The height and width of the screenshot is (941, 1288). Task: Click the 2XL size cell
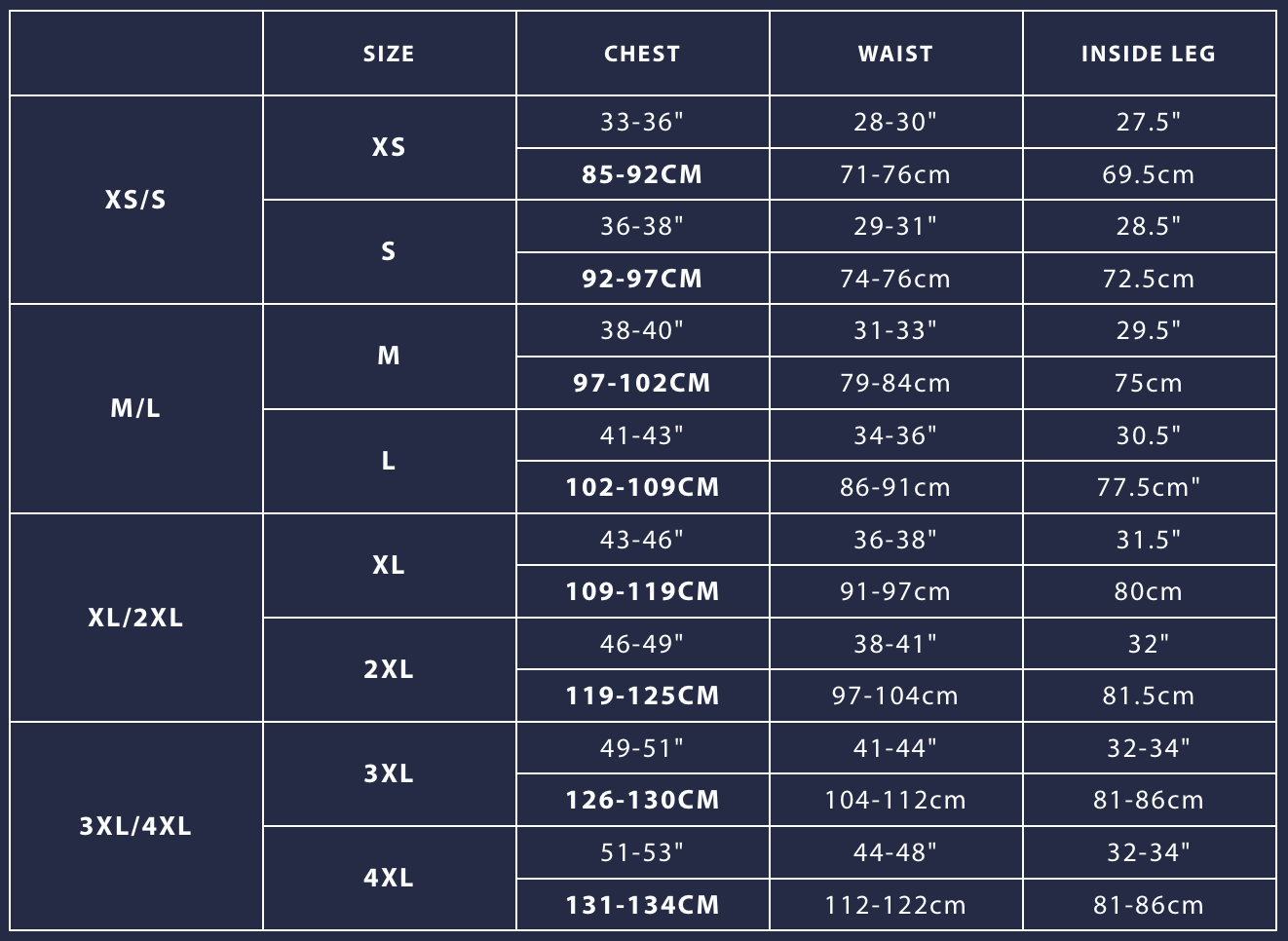click(x=389, y=669)
